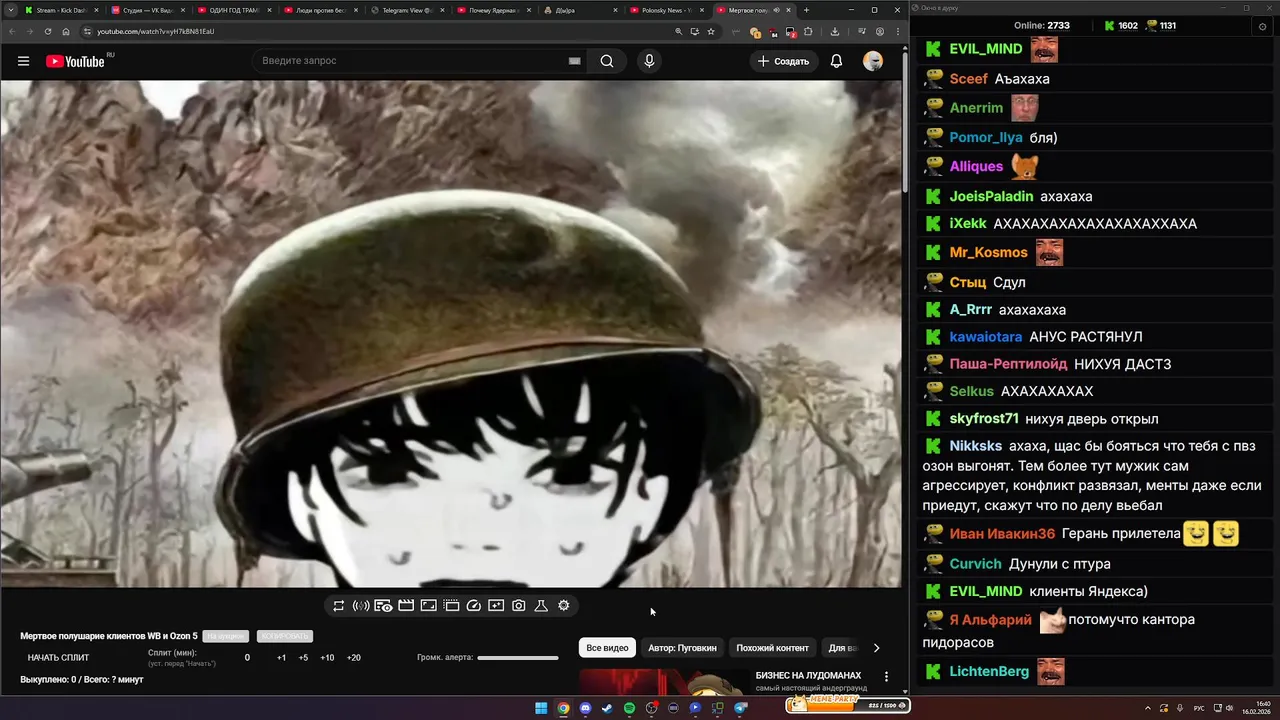This screenshot has width=1280, height=720.
Task: Open YouTube notifications bell
Action: 836,61
